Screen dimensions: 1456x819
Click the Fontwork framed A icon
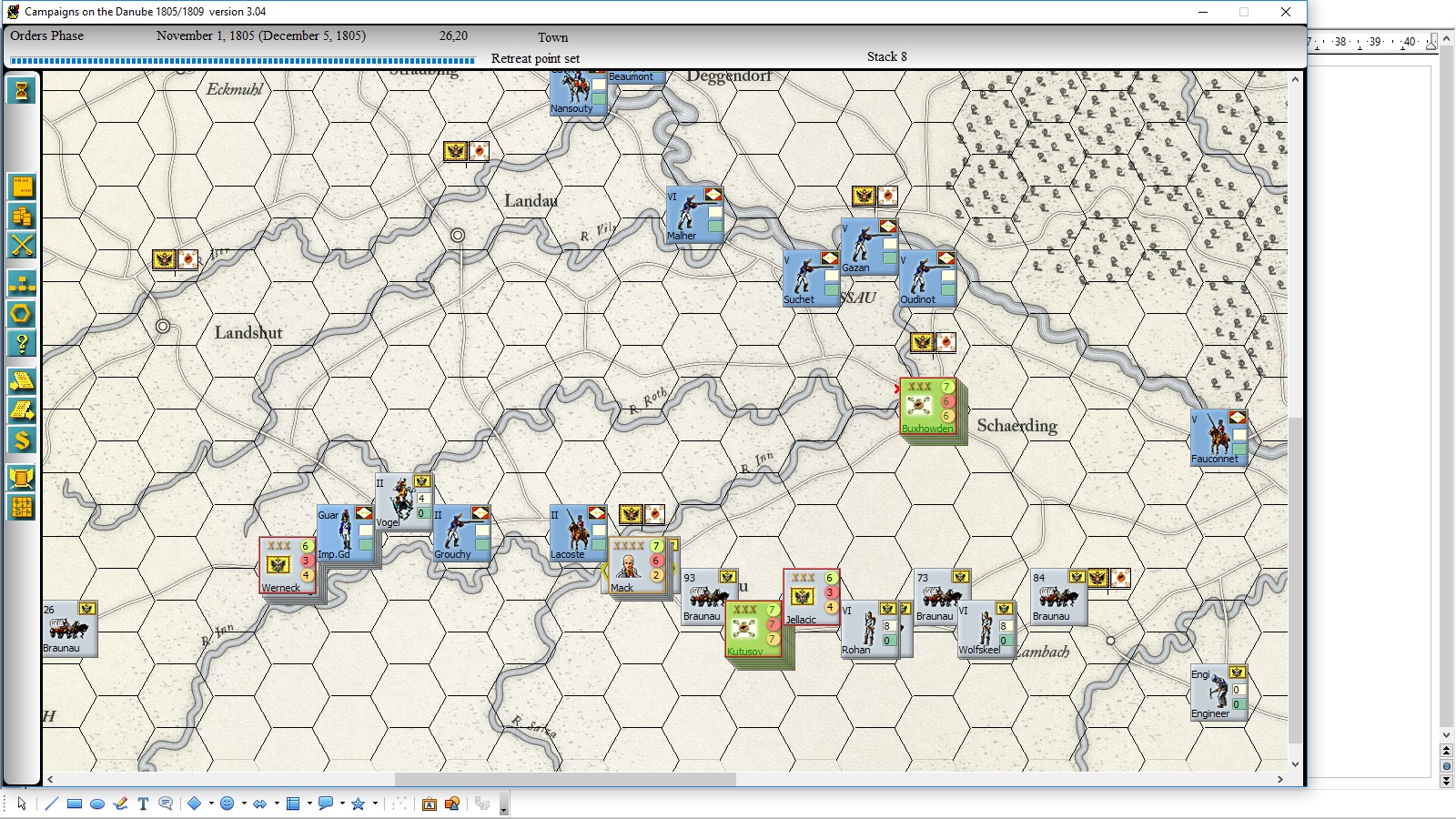430,804
